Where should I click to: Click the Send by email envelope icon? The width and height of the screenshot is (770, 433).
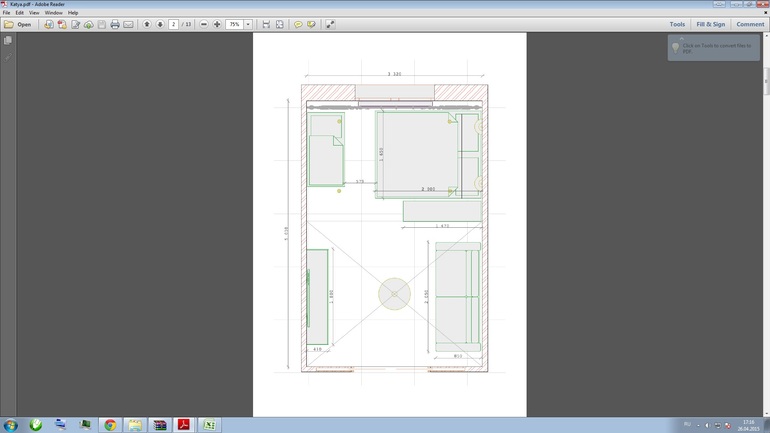[128, 24]
